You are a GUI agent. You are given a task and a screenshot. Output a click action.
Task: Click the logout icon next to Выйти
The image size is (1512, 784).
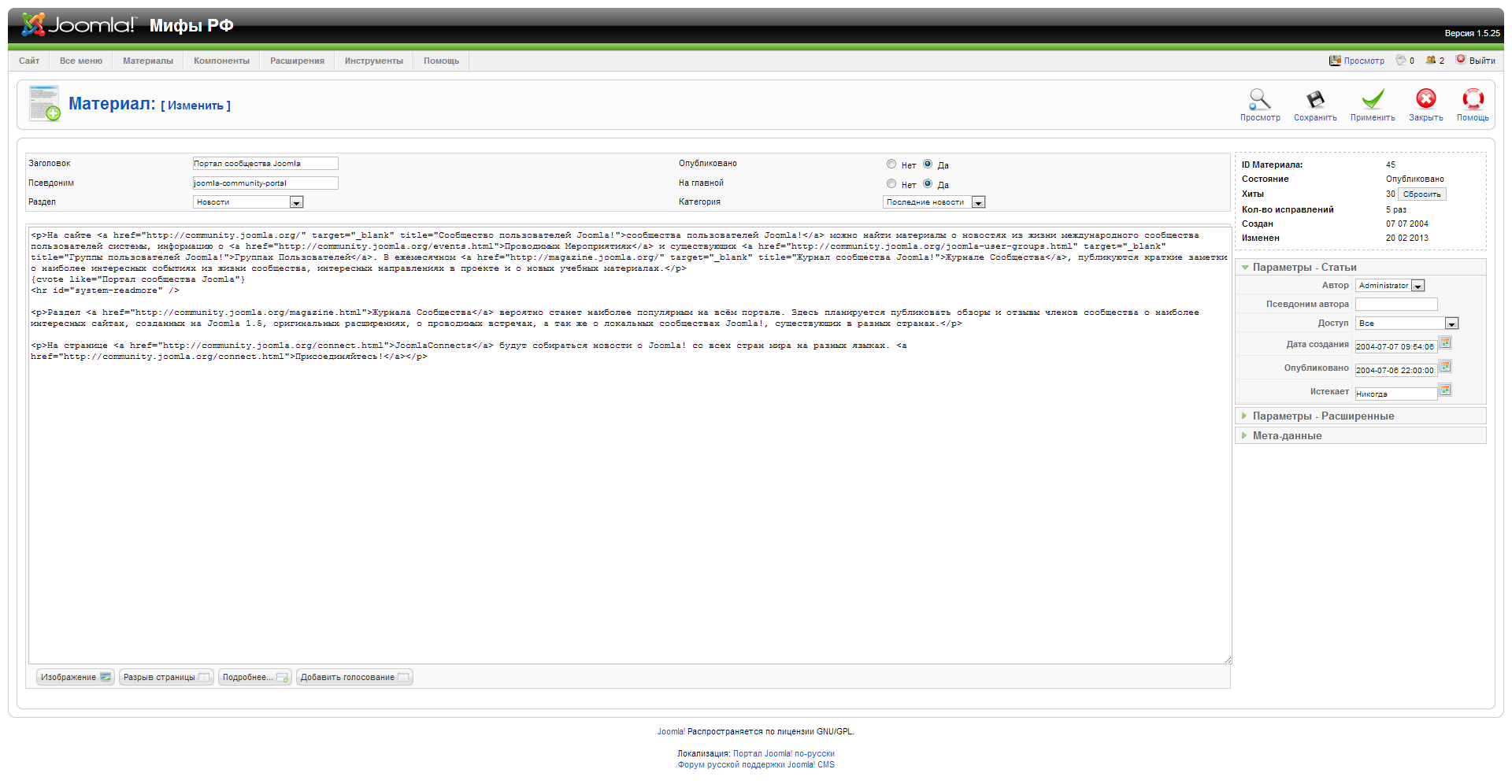pyautogui.click(x=1461, y=59)
